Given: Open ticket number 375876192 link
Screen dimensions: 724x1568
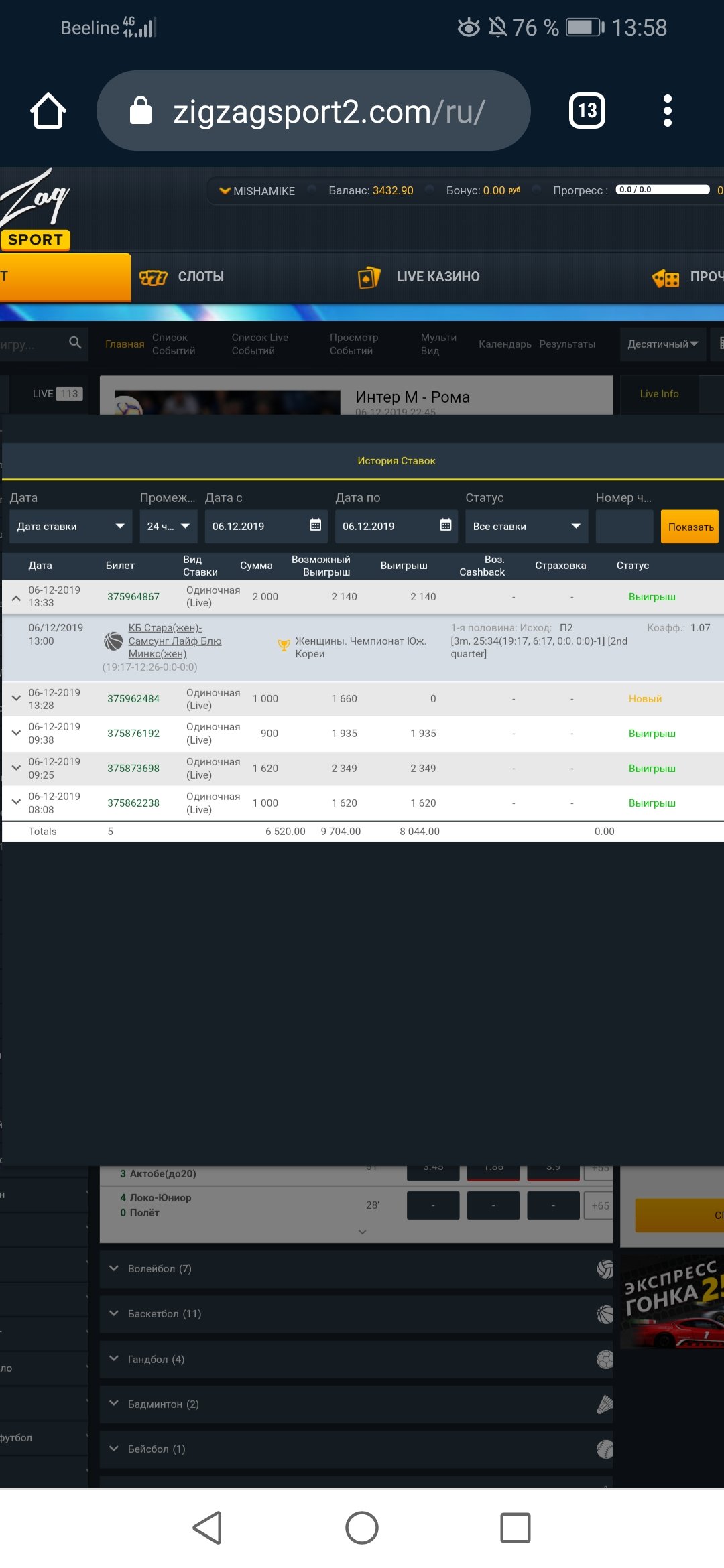Looking at the screenshot, I should pyautogui.click(x=133, y=734).
